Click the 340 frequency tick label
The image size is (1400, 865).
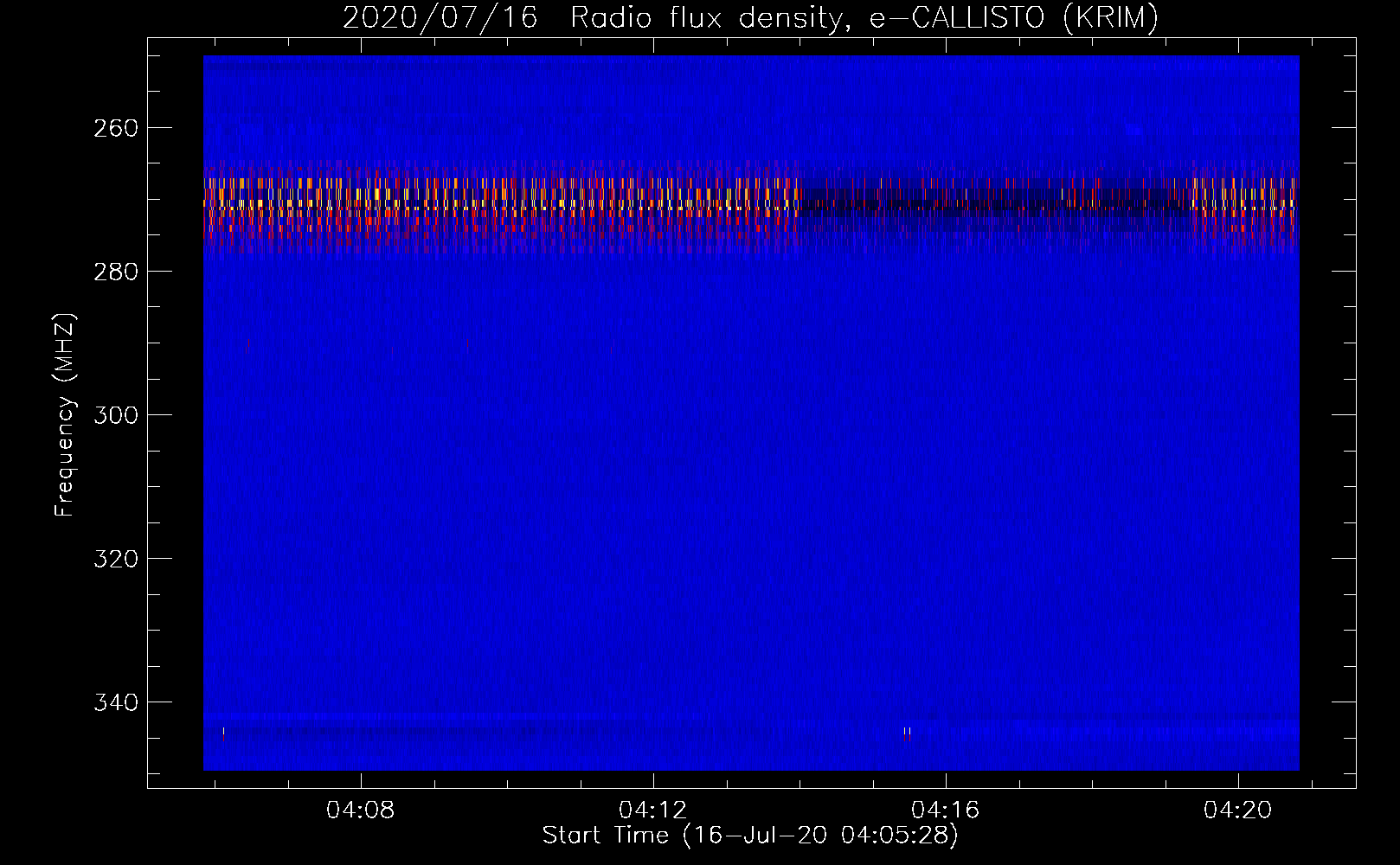pyautogui.click(x=116, y=702)
